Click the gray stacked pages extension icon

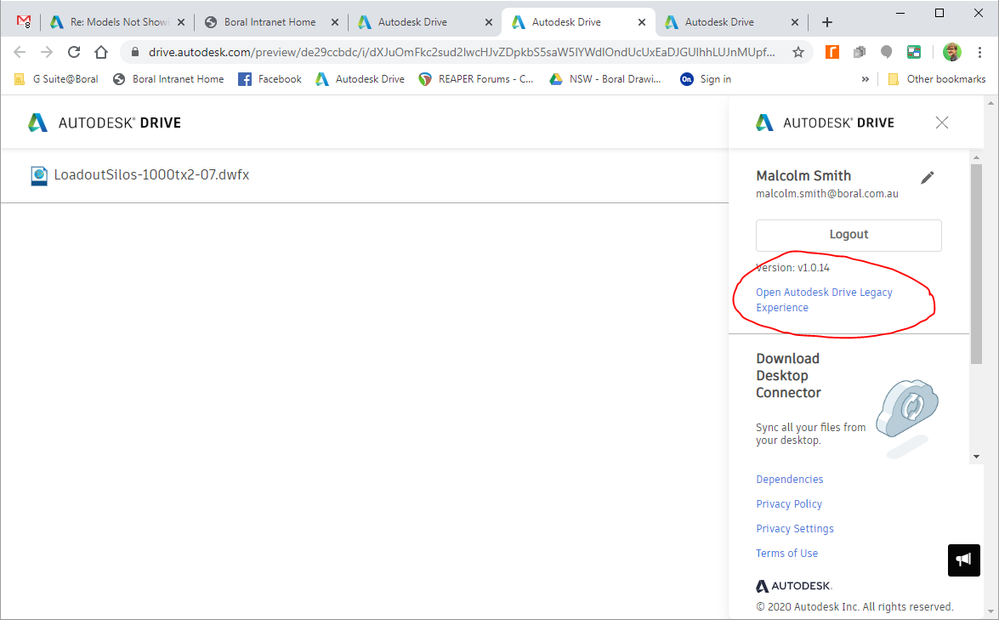[x=859, y=52]
